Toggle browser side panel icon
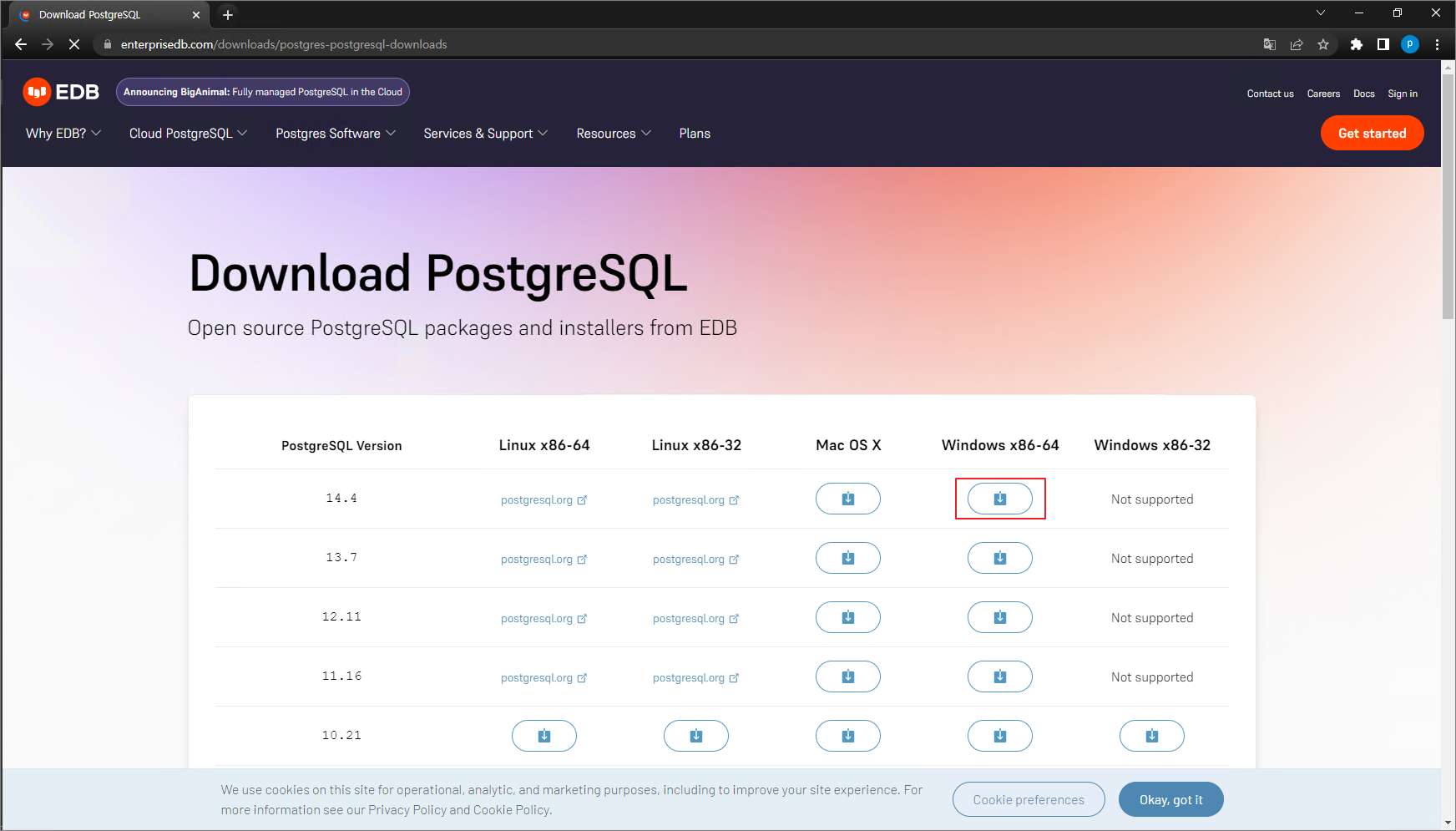 (1383, 44)
